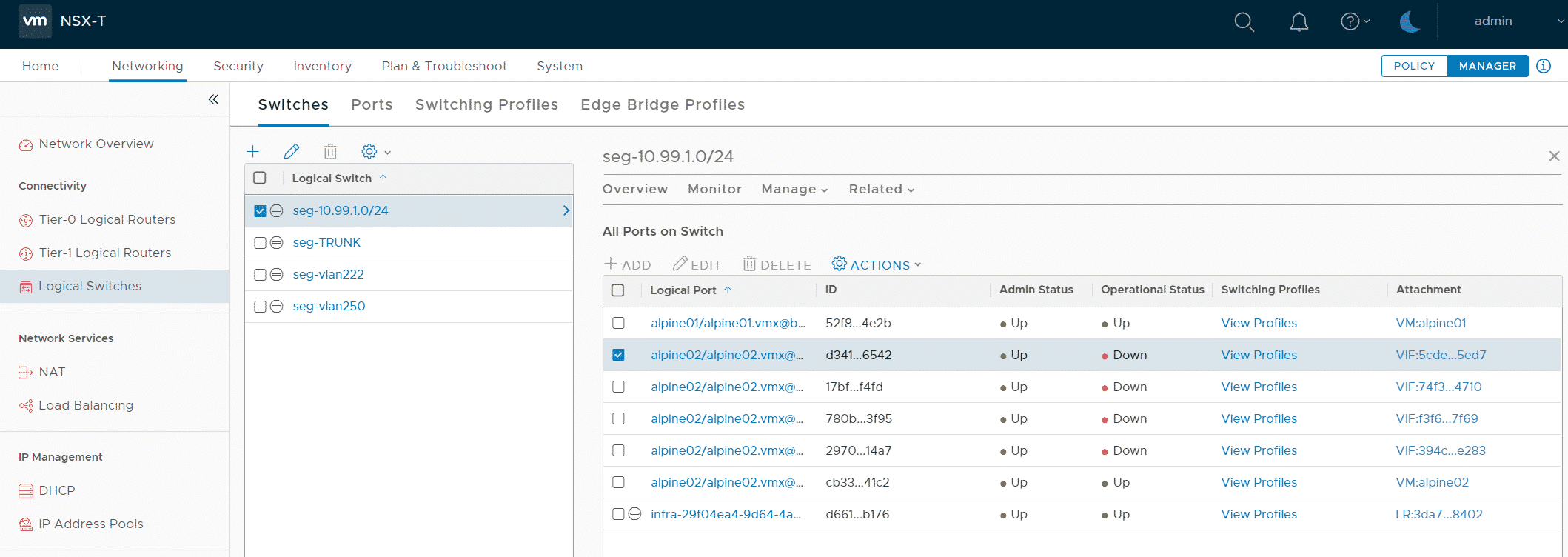The image size is (1568, 557).
Task: Collapse the left sidebar with double chevron
Action: 213,99
